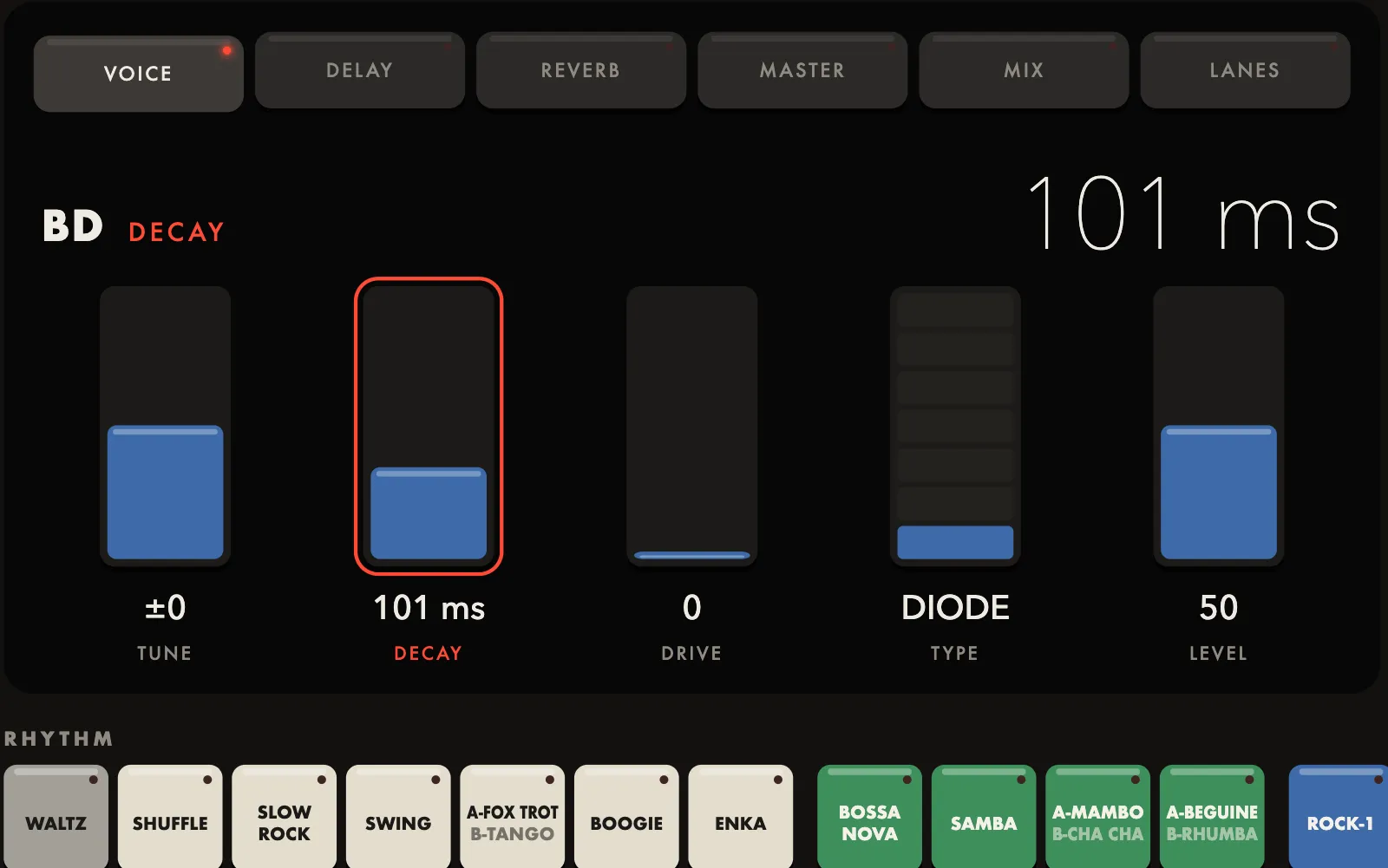Select the BOSSA NOVA rhythm button

[x=869, y=817]
